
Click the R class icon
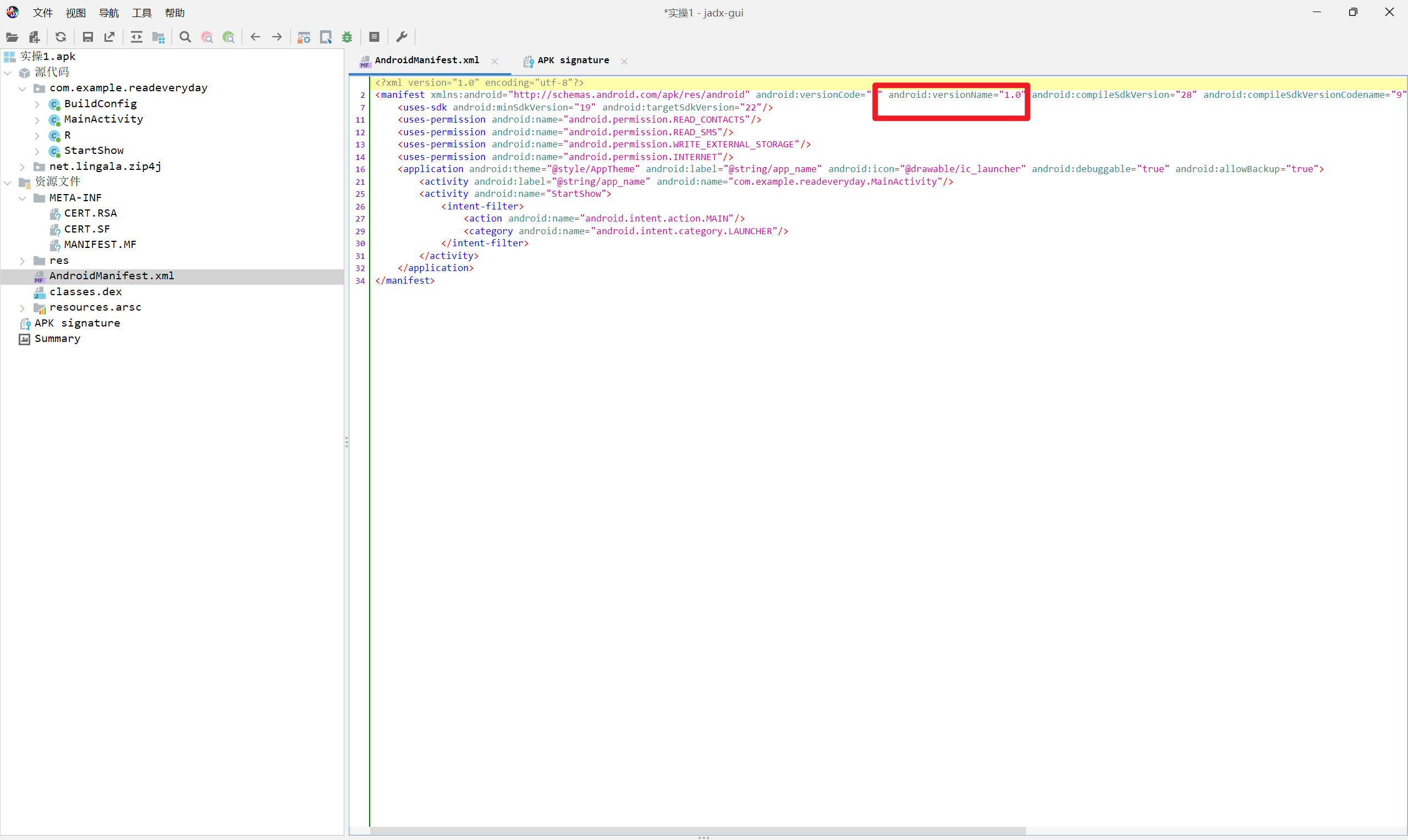coord(54,136)
